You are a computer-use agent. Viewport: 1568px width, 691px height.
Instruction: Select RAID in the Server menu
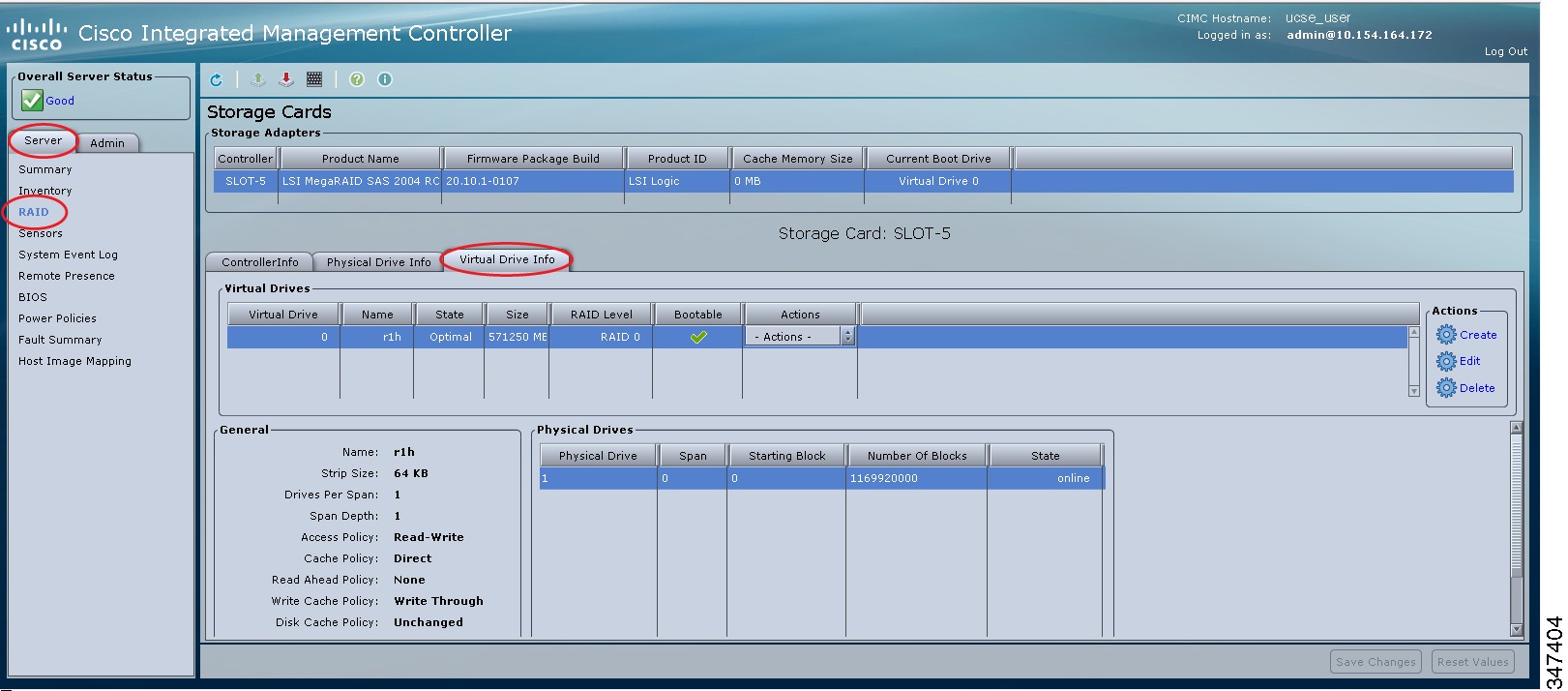33,212
